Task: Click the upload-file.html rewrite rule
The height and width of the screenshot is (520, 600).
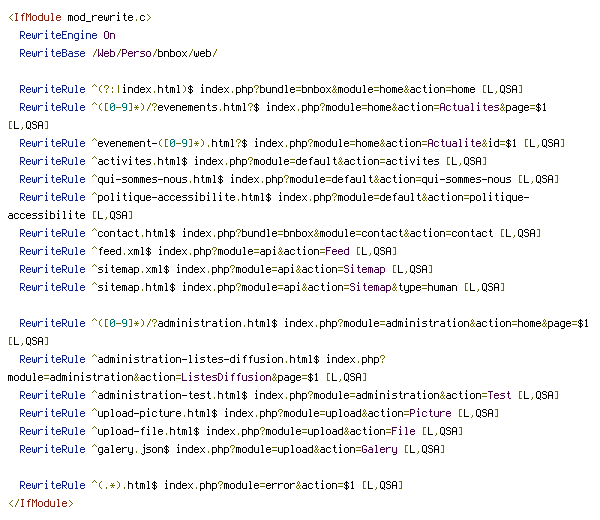Action: coord(241,431)
